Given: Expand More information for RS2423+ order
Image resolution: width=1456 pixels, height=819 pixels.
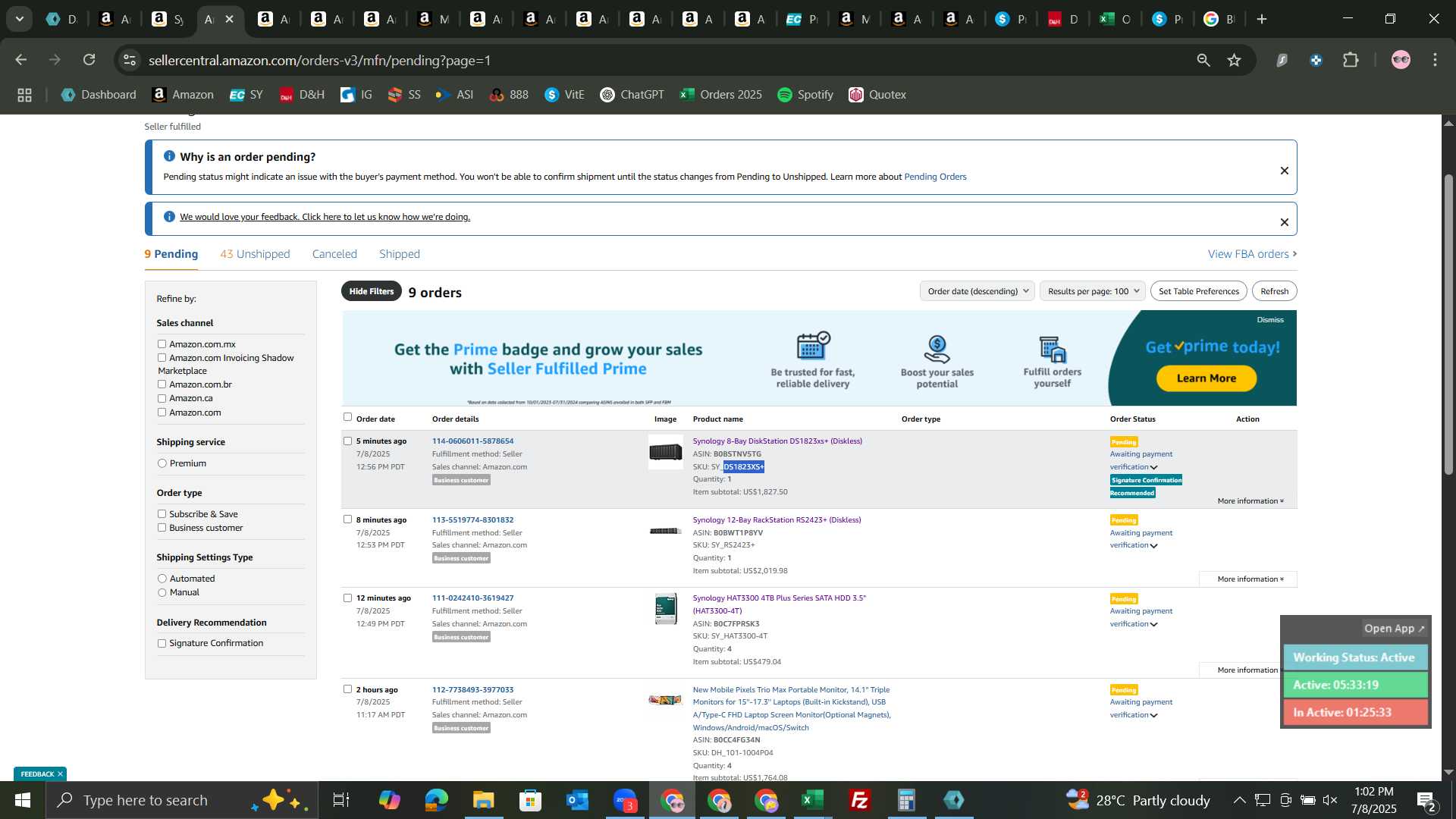Looking at the screenshot, I should 1248,579.
